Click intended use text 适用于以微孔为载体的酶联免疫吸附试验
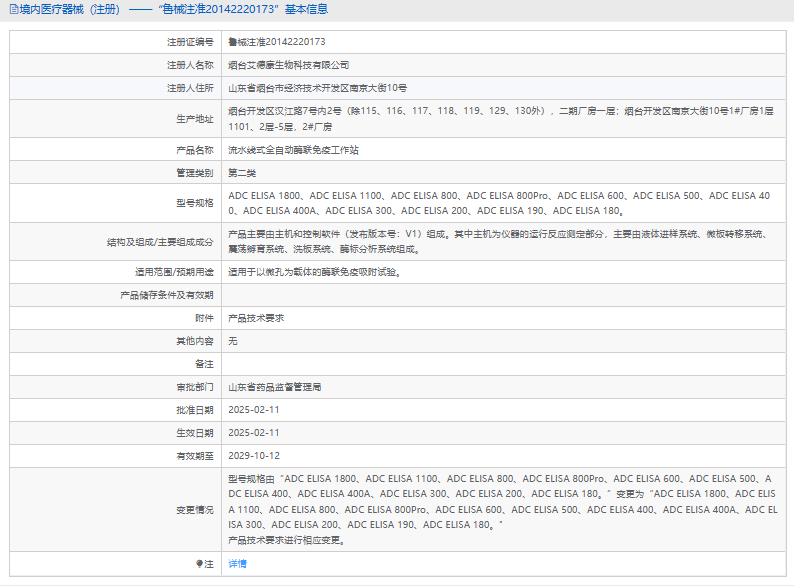Viewport: 794px width, 586px height. click(314, 272)
